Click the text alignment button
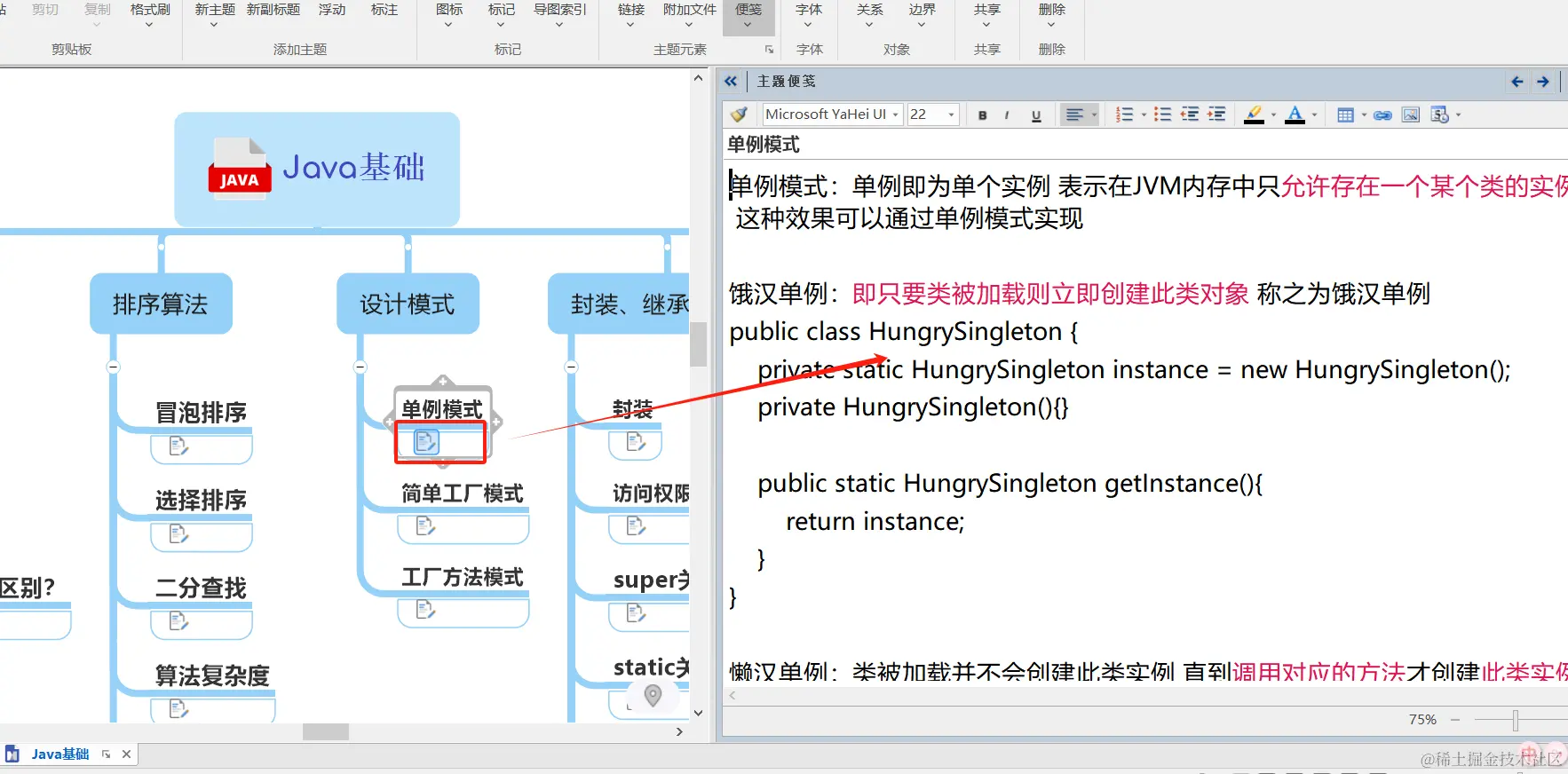The height and width of the screenshot is (774, 1568). pos(1074,115)
